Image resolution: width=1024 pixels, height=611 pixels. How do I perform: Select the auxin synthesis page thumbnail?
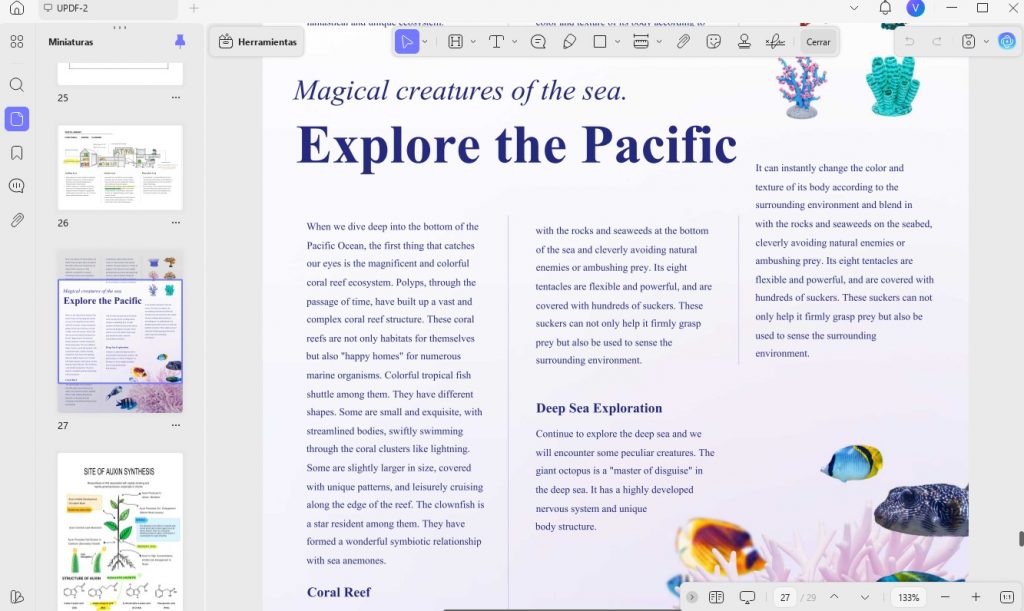point(120,531)
